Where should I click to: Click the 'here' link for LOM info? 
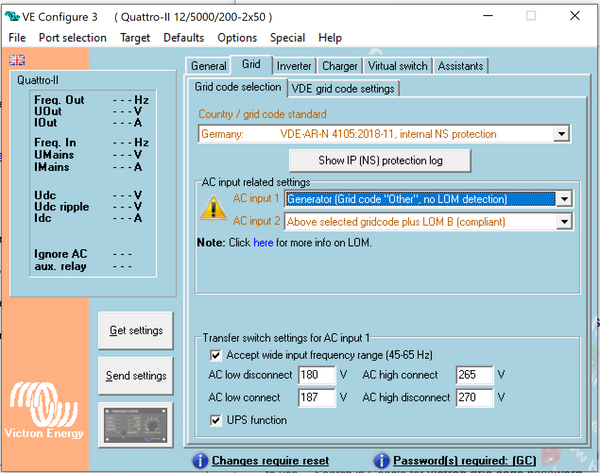[263, 243]
